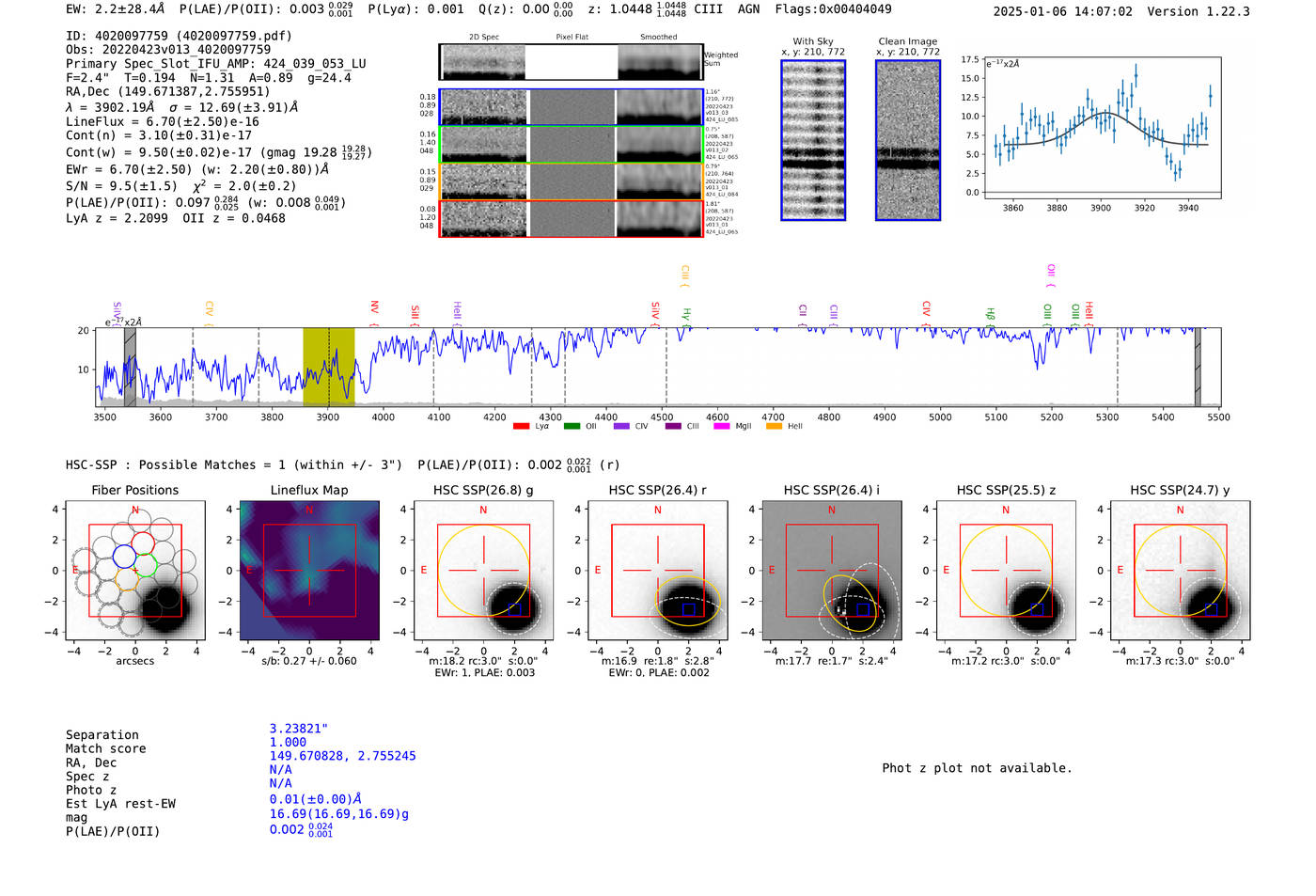Click the Cont(n) = 3.10(±0.31)e-17 line
Screen dimensions: 1316x896
pyautogui.click(x=159, y=135)
